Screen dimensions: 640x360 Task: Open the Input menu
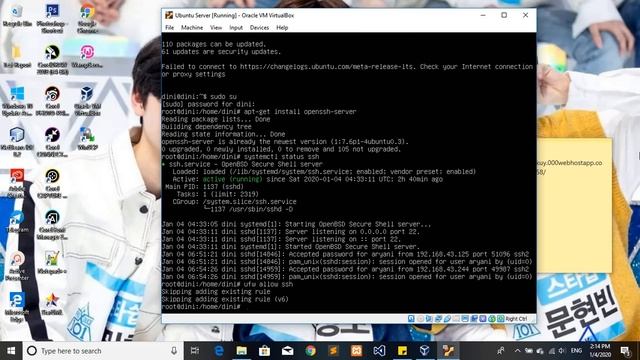click(x=236, y=28)
